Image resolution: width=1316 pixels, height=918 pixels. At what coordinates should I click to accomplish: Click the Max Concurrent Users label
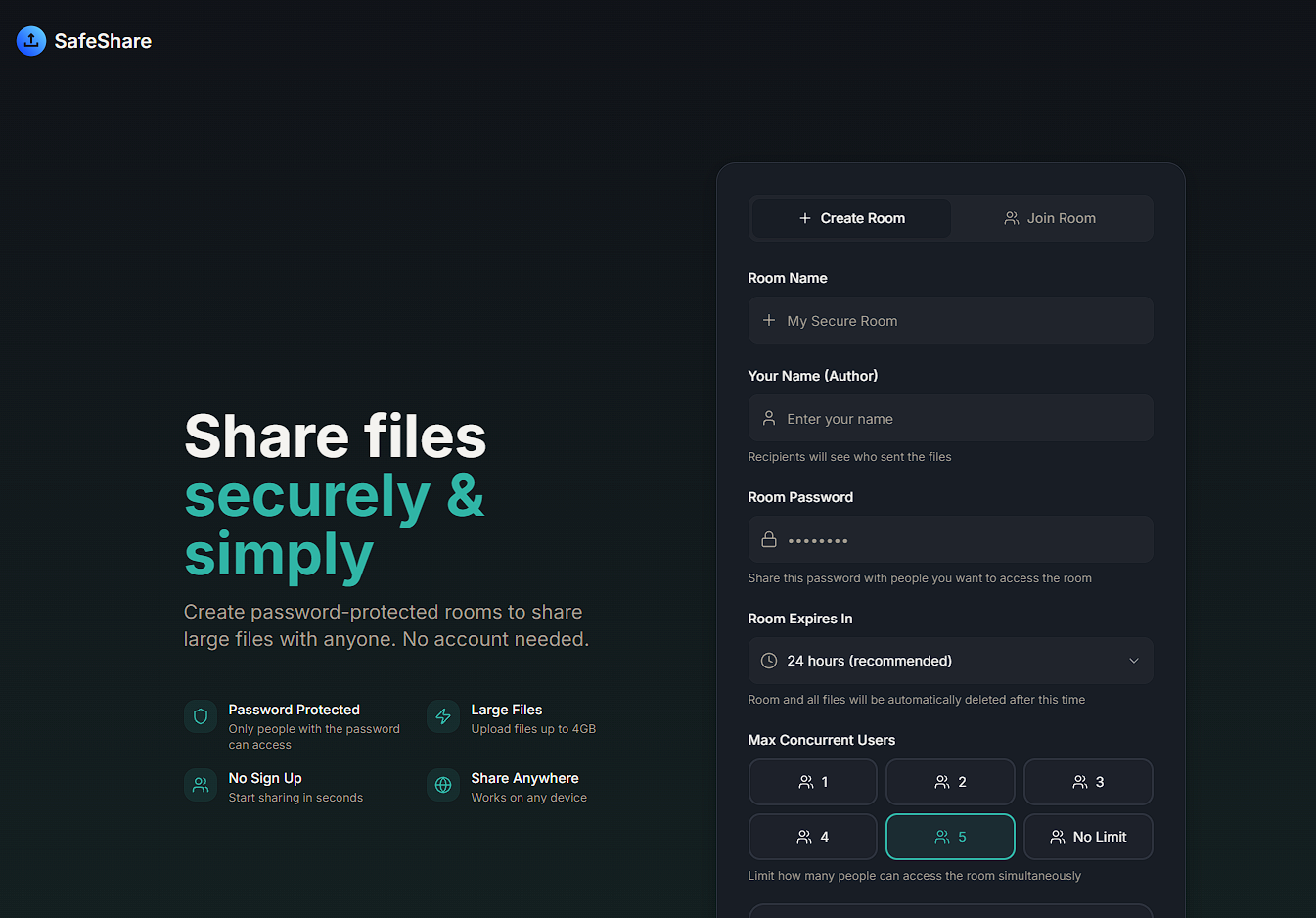click(x=822, y=740)
